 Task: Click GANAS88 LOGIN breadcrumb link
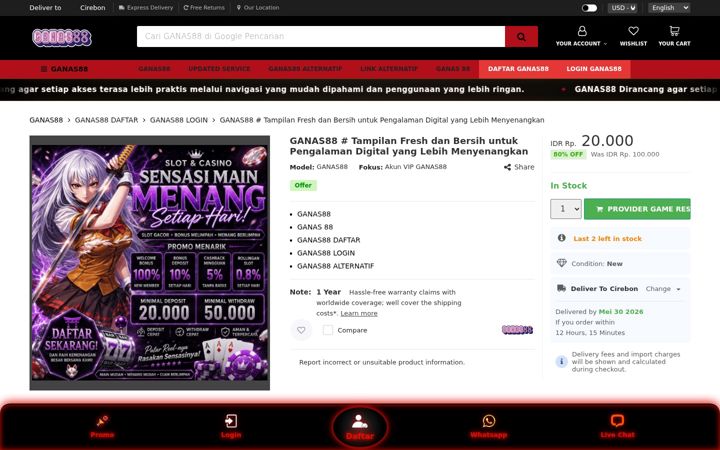point(179,120)
